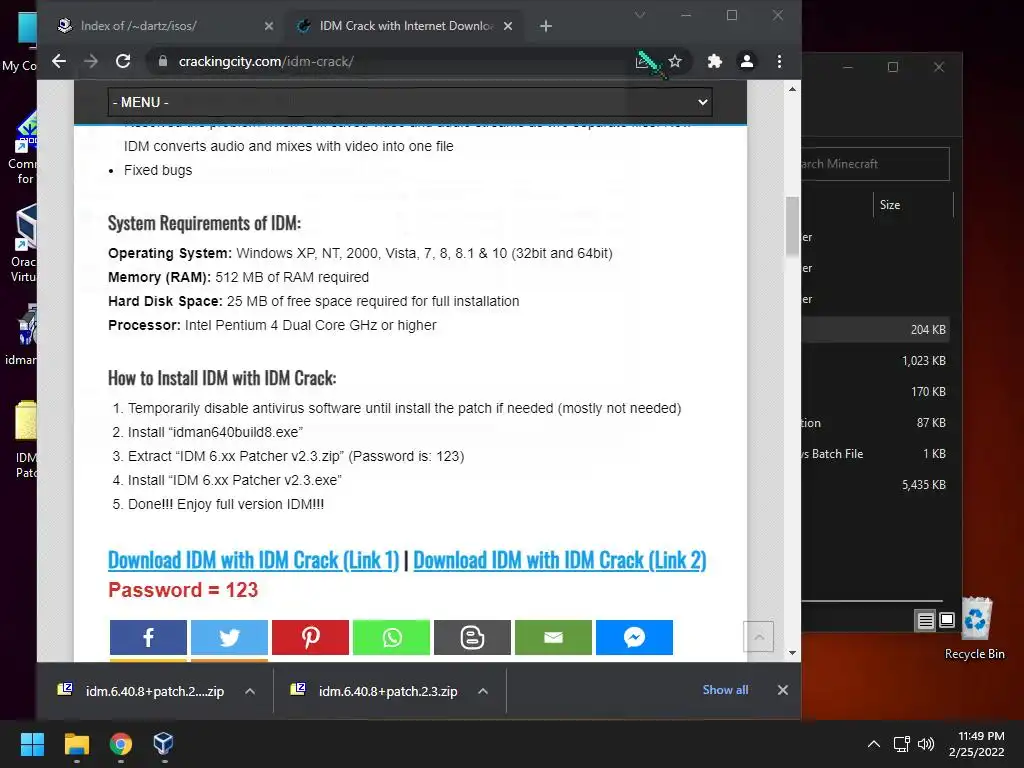The width and height of the screenshot is (1024, 768).
Task: Click the address bar showing crackingcity.com/idm-crack/
Action: [392, 61]
